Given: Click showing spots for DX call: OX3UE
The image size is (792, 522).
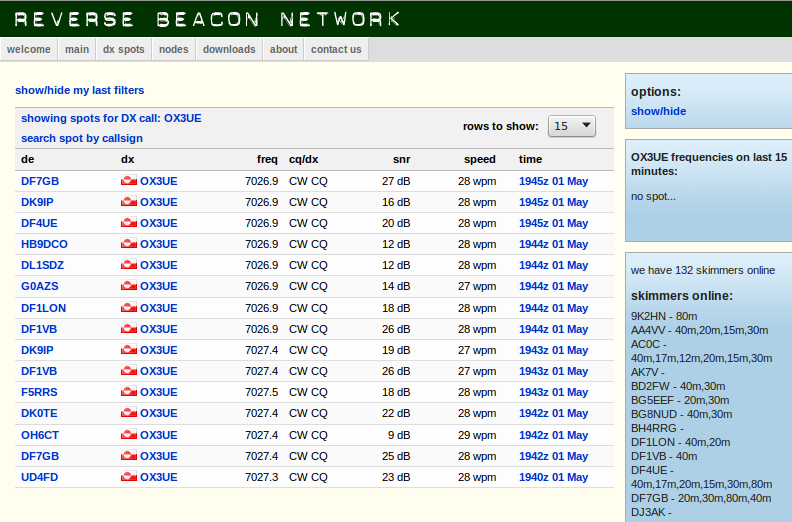Looking at the screenshot, I should (111, 118).
